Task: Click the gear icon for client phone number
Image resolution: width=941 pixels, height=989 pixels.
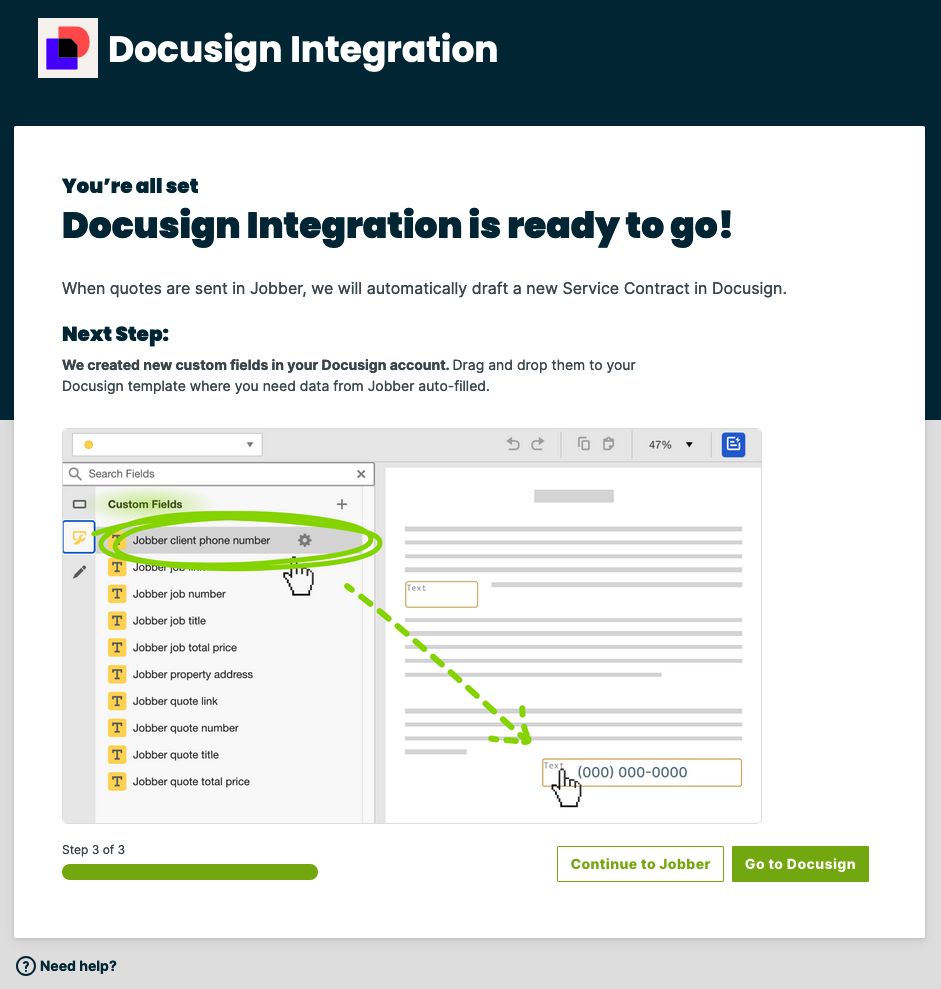Action: (x=305, y=541)
